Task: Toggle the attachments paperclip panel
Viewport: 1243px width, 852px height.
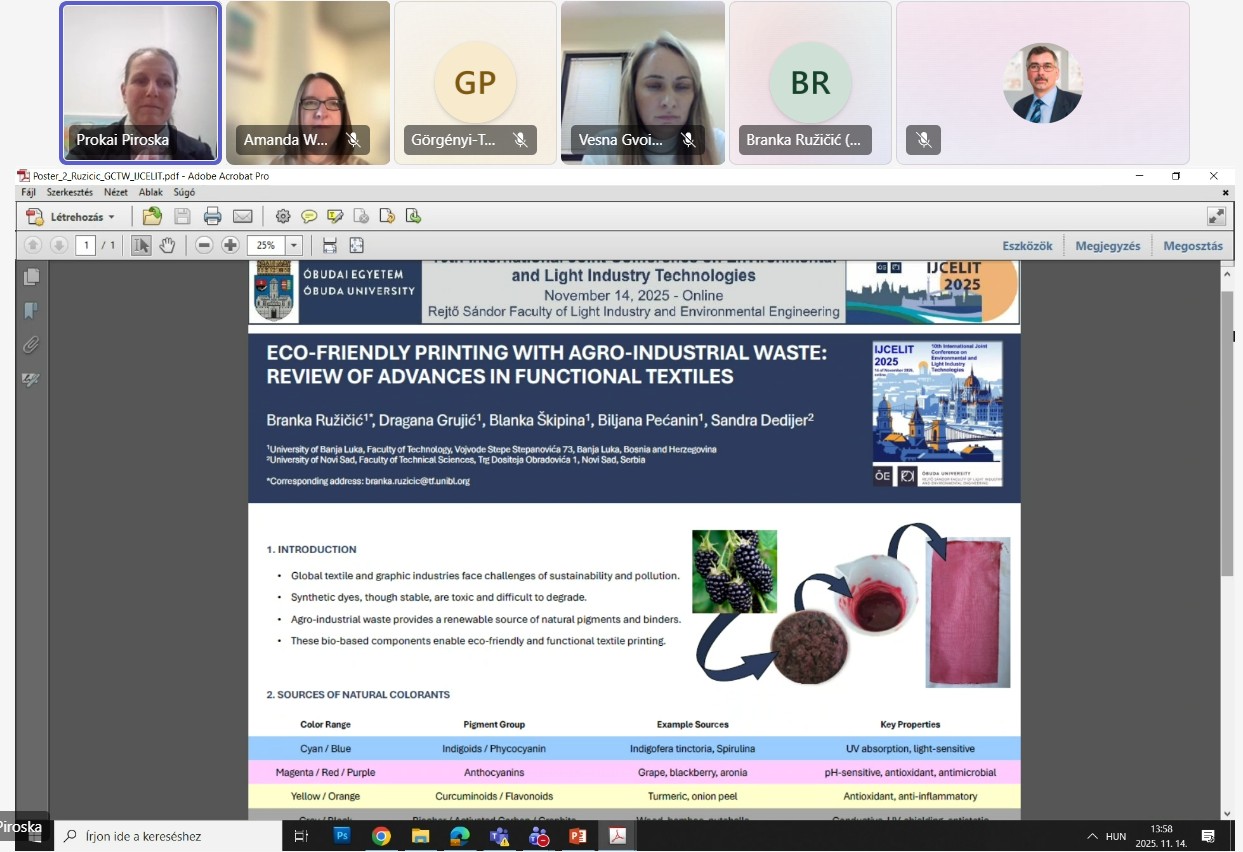Action: point(32,345)
